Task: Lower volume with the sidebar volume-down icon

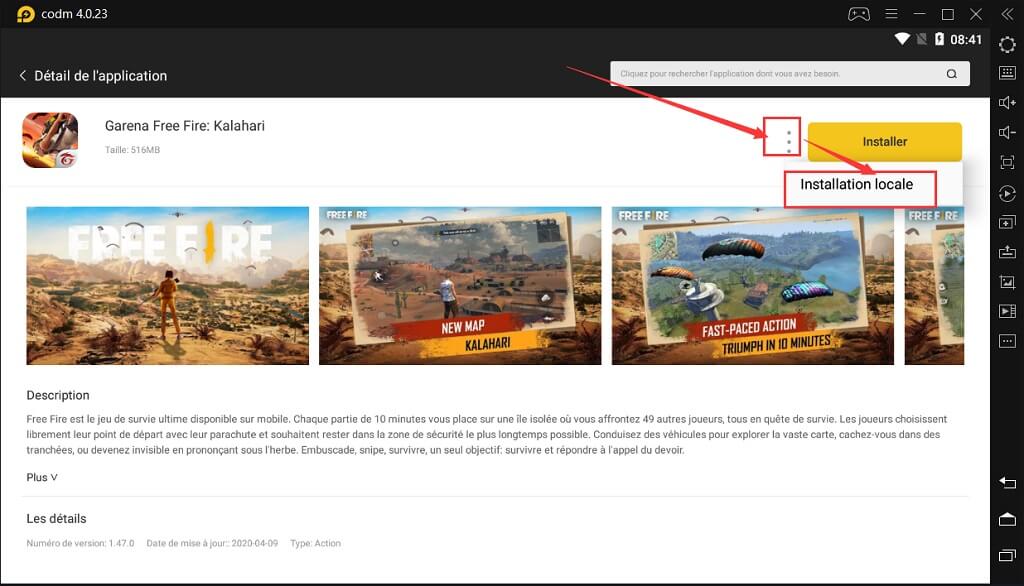Action: tap(1007, 133)
